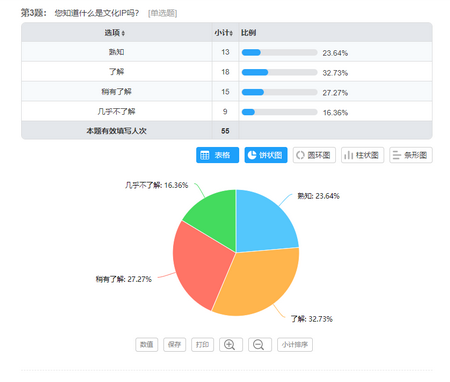Sort by the 选项 column header arrow
The height and width of the screenshot is (382, 450).
[x=123, y=33]
